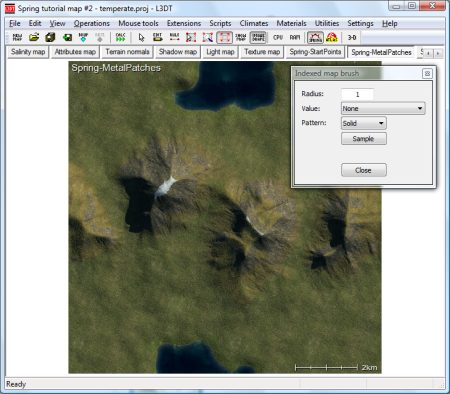
Task: Toggle the zoom-to-fit framed toolbar button
Action: pos(224,37)
